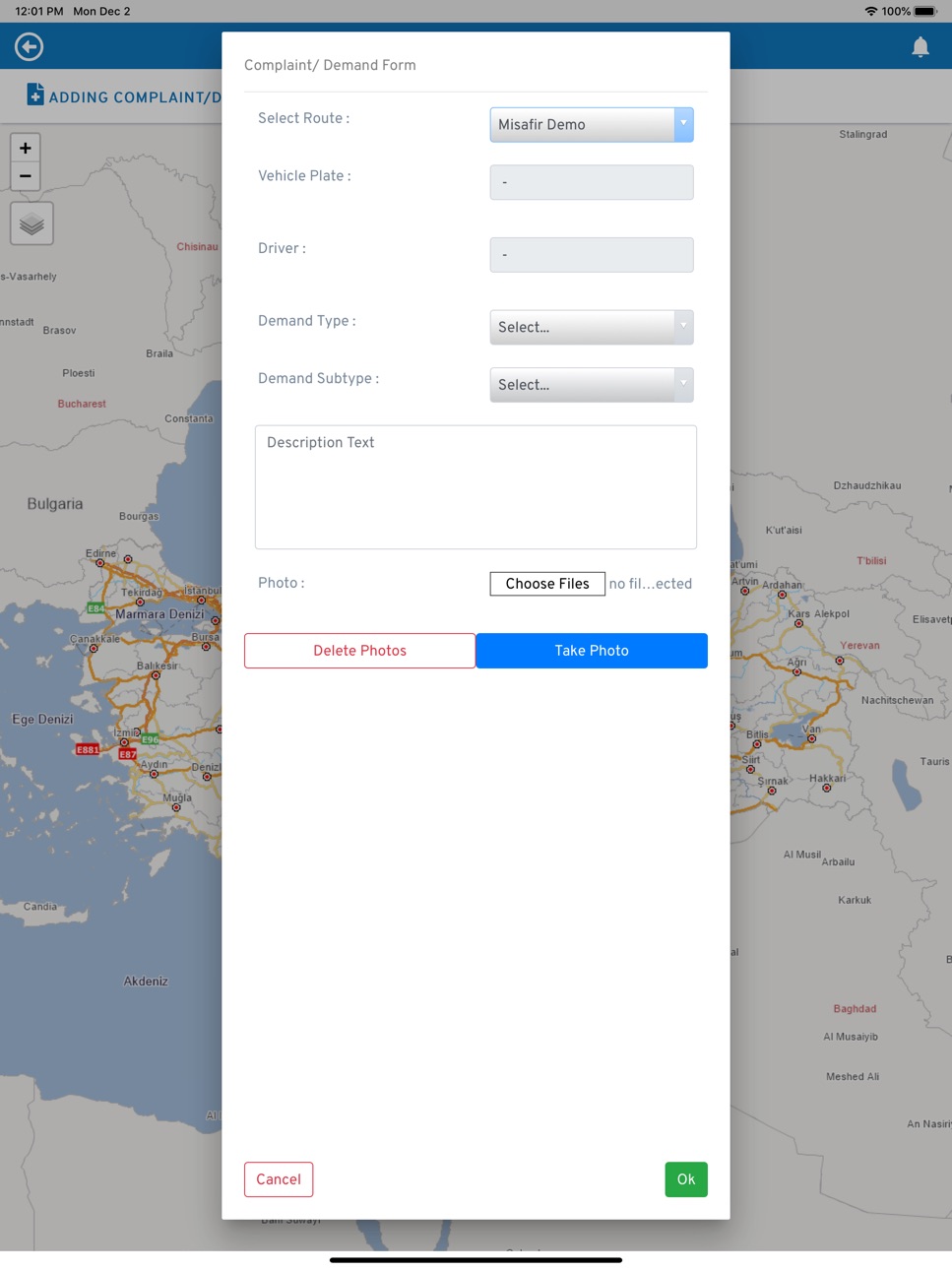Click T'bilisi on the map

pos(871,561)
